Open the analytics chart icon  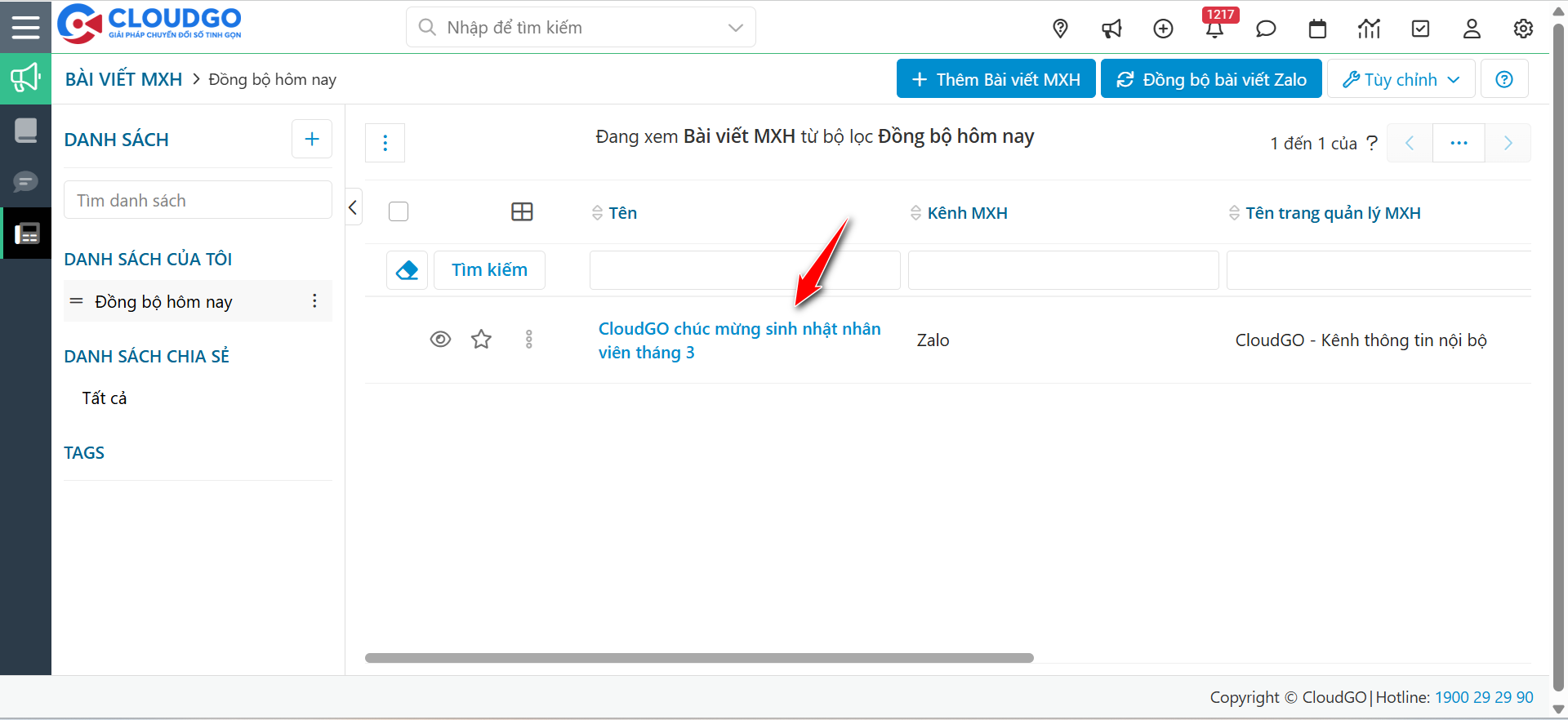[x=1369, y=29]
